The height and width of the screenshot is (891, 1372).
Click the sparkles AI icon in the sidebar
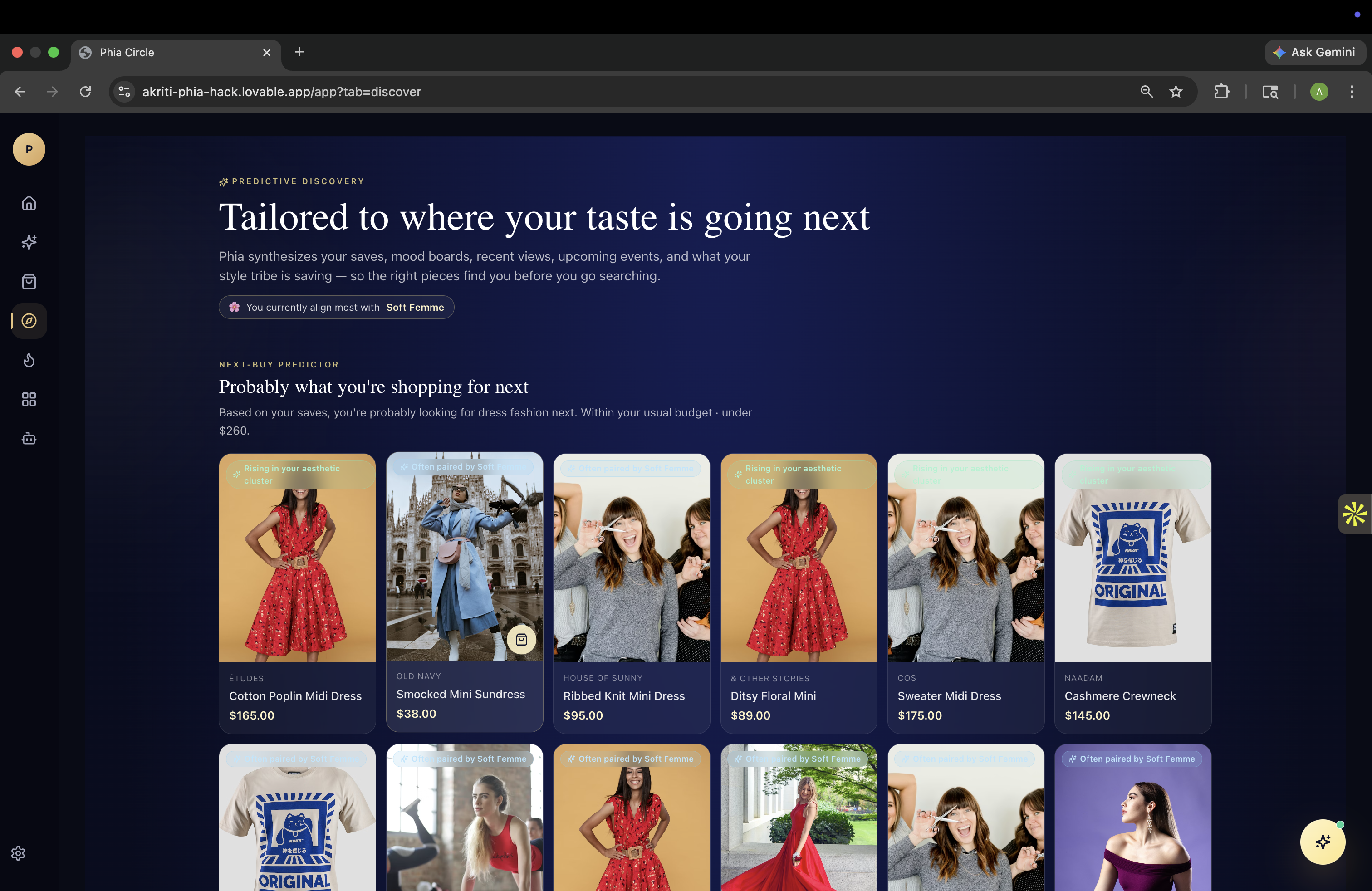pyautogui.click(x=29, y=242)
